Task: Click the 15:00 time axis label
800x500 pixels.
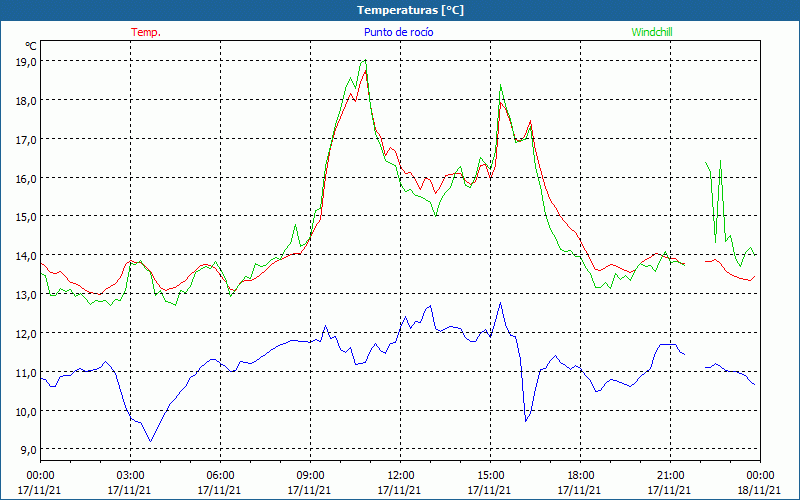Action: 490,476
